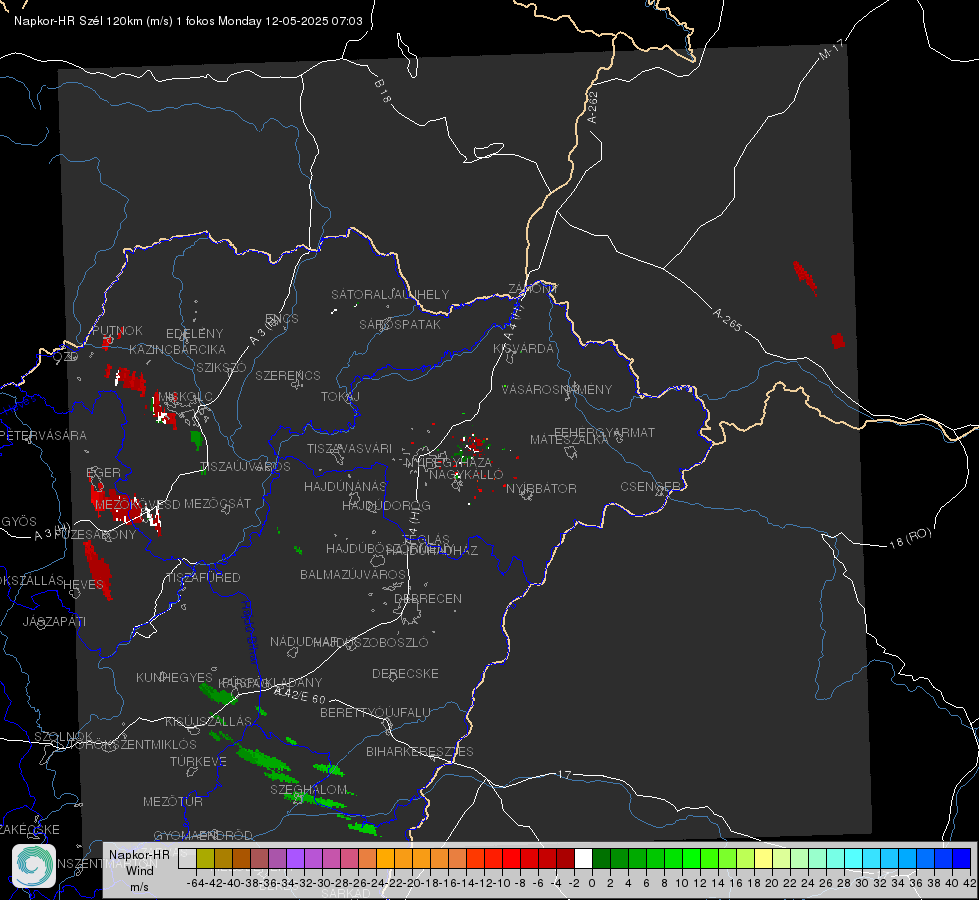This screenshot has width=979, height=900.
Task: Select the SÁTORALJAÚJHELY label
Action: pos(390,294)
